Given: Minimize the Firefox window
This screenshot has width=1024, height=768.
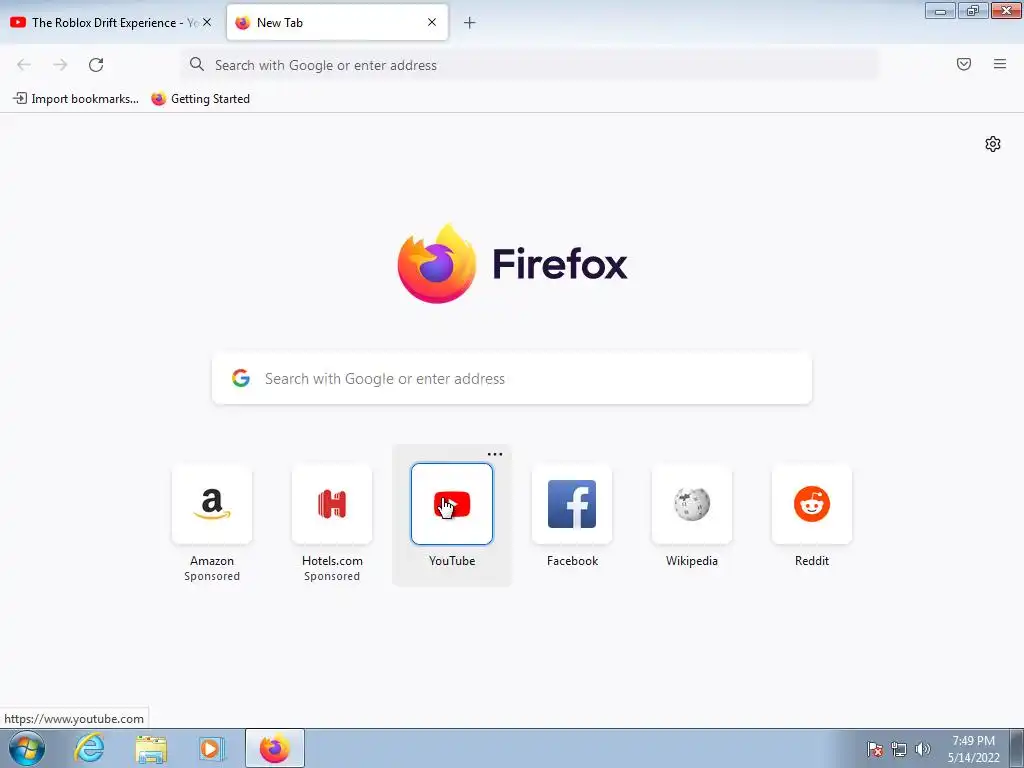Looking at the screenshot, I should pos(940,11).
